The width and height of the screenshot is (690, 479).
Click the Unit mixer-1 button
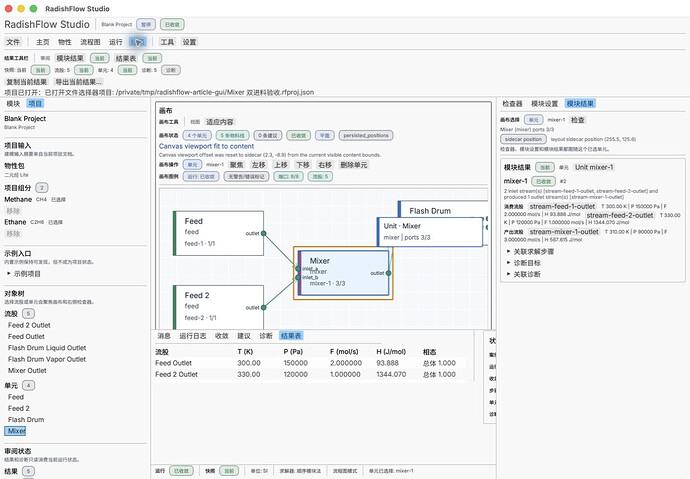594,167
